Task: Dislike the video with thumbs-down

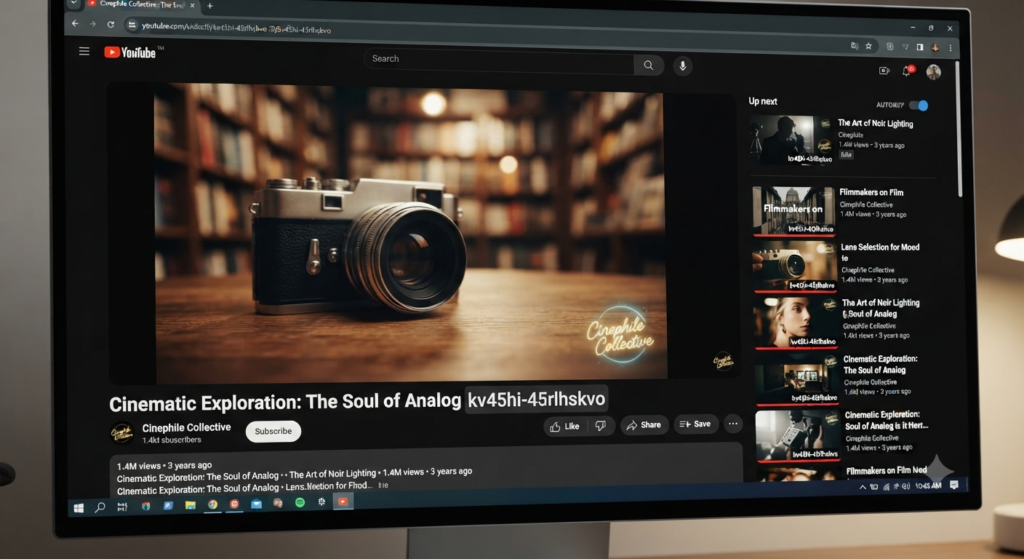Action: 601,426
